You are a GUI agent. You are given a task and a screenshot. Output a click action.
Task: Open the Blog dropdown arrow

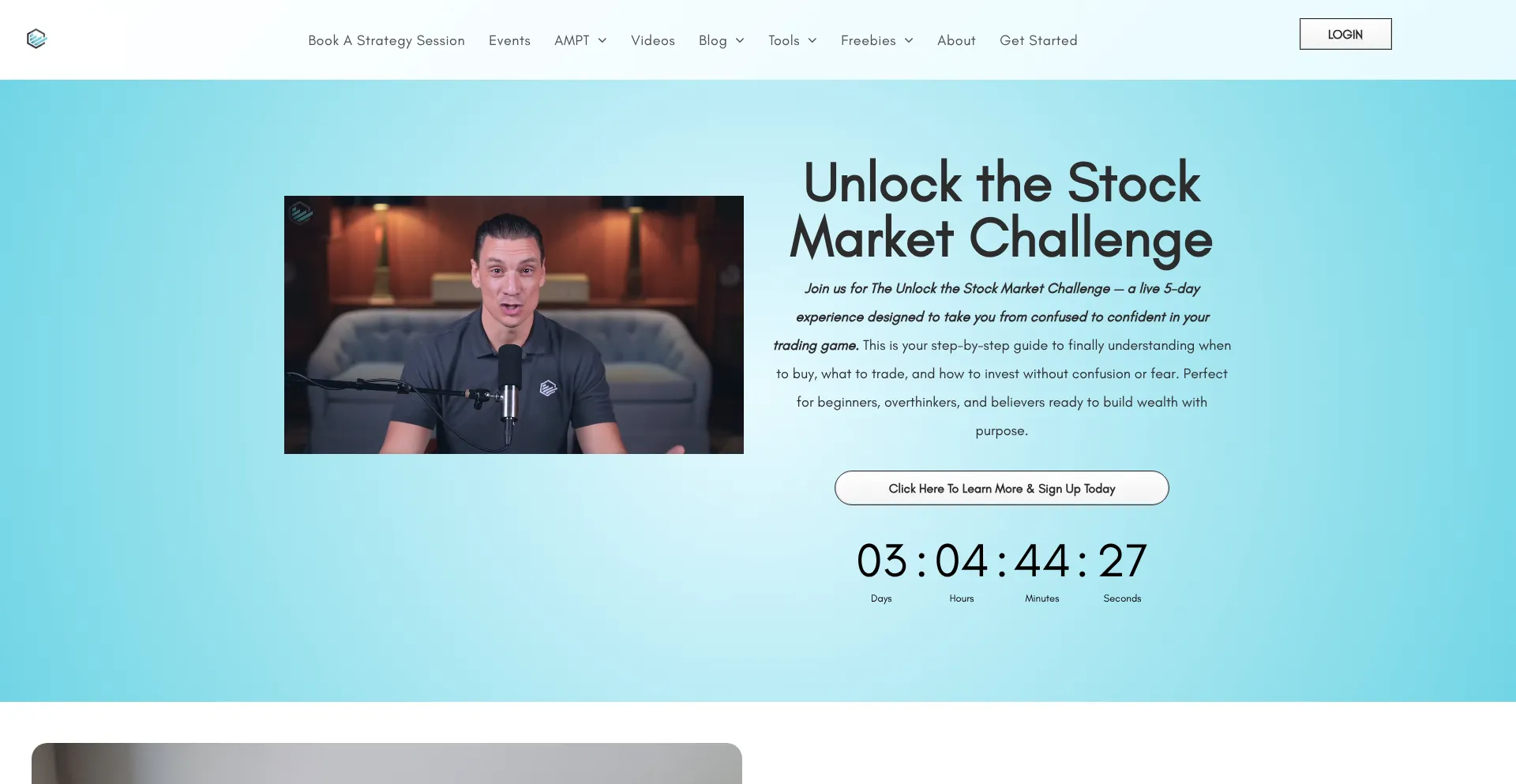click(x=740, y=40)
